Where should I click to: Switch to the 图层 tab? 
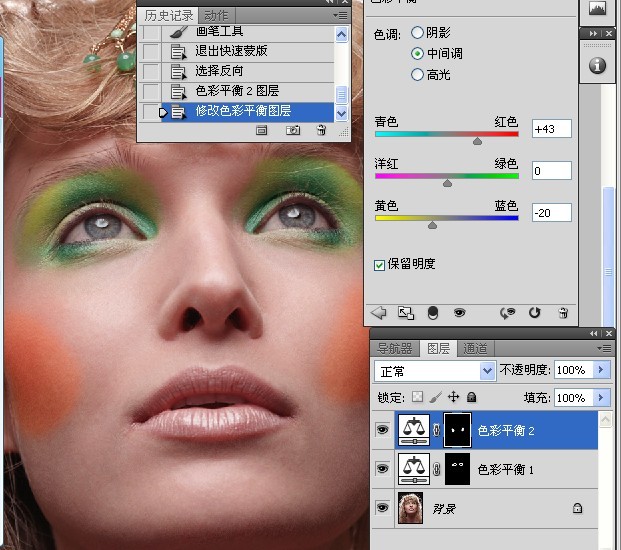(438, 348)
